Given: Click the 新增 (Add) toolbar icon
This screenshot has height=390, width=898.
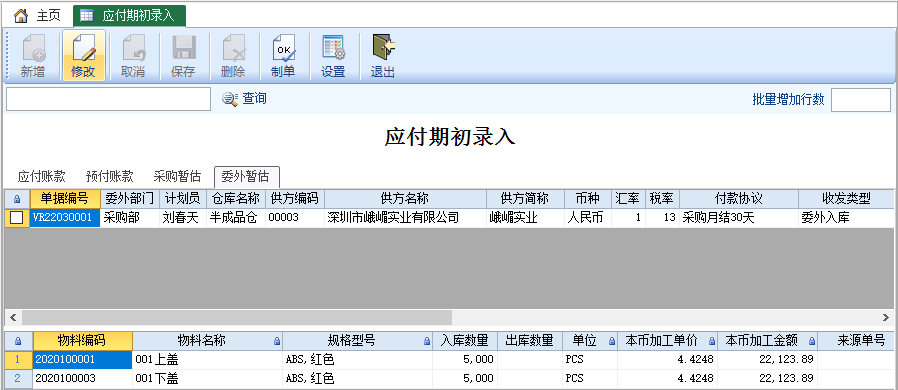Looking at the screenshot, I should pyautogui.click(x=33, y=56).
